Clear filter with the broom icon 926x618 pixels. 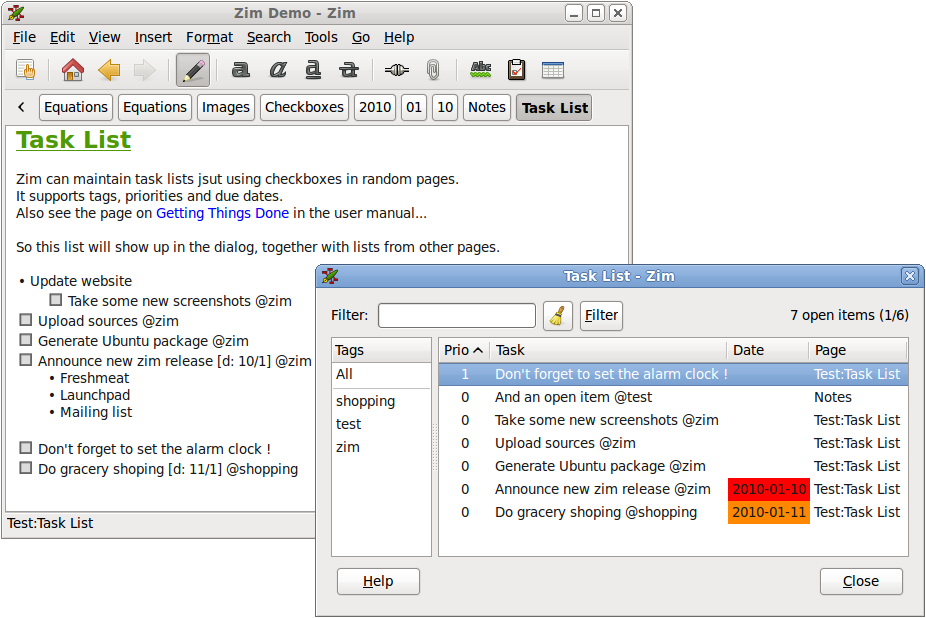(x=557, y=315)
